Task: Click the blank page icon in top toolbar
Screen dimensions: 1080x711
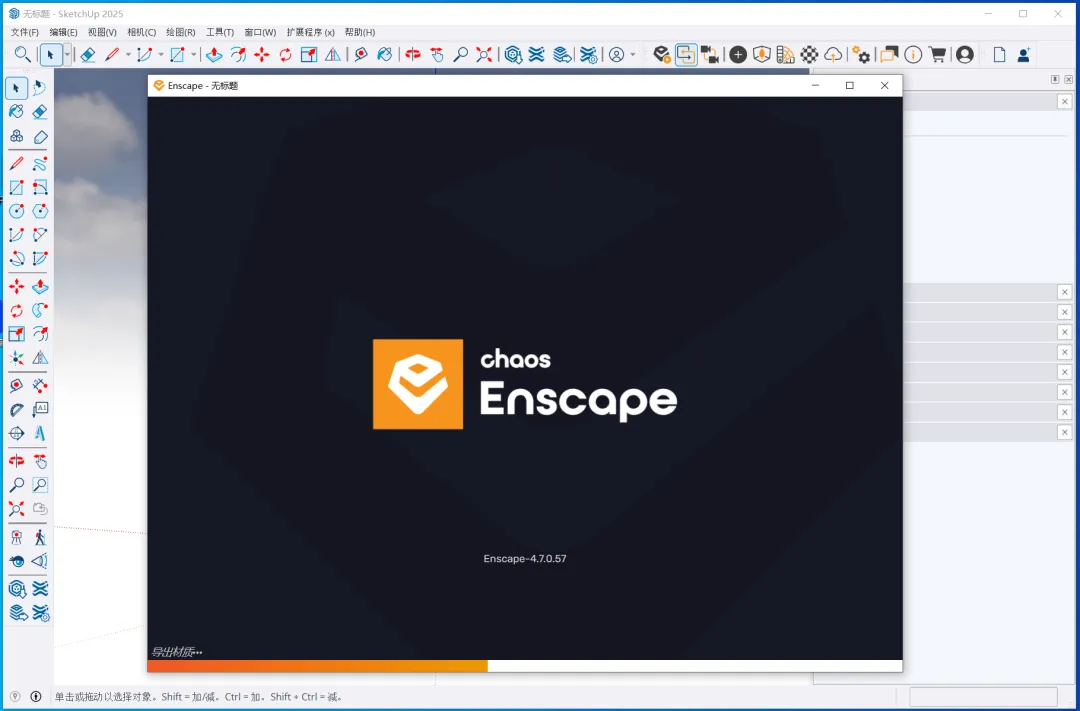Action: tap(999, 54)
